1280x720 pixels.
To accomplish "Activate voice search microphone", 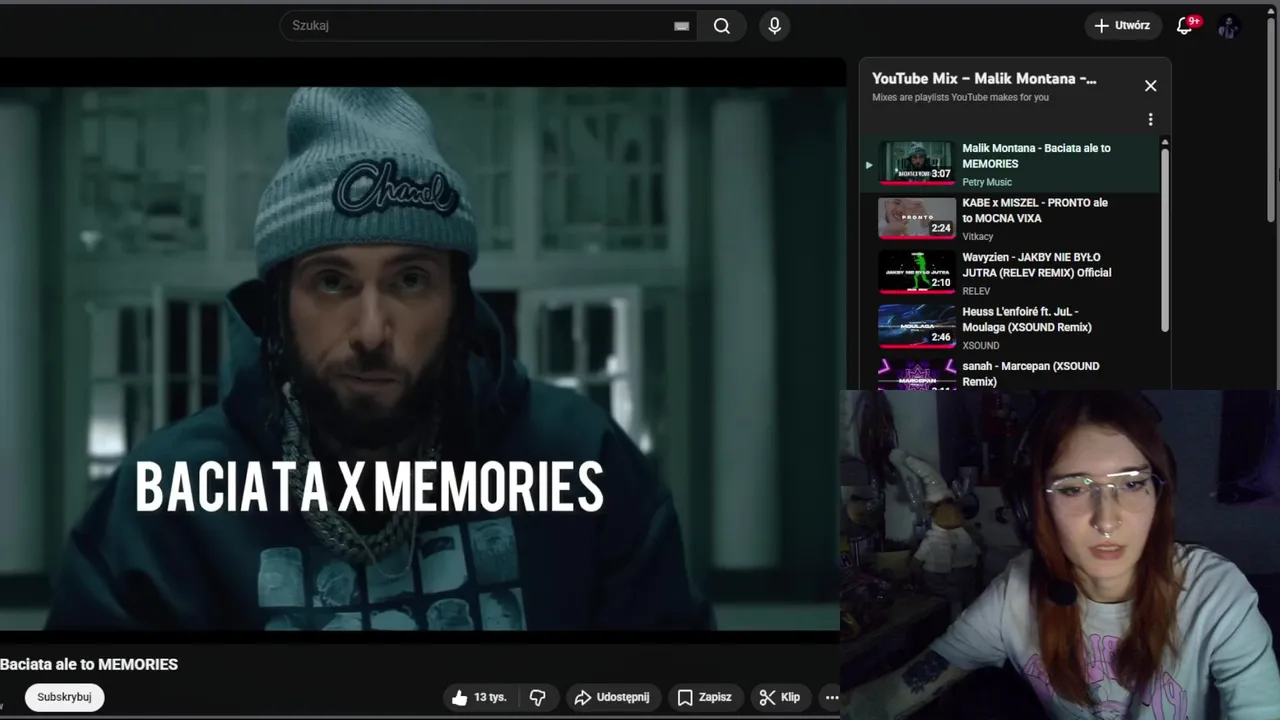I will 774,26.
